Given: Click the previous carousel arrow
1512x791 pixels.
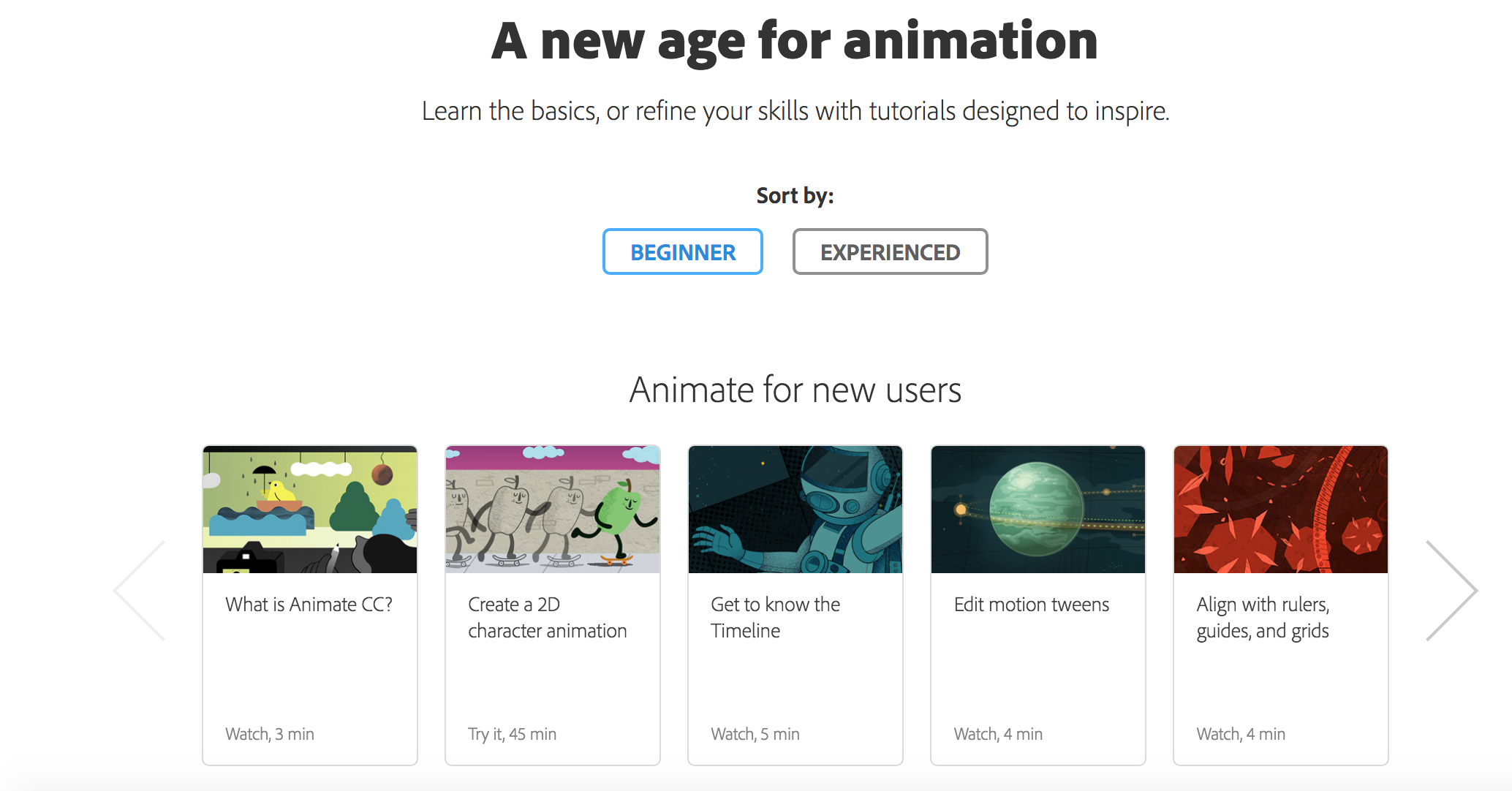Looking at the screenshot, I should point(140,591).
